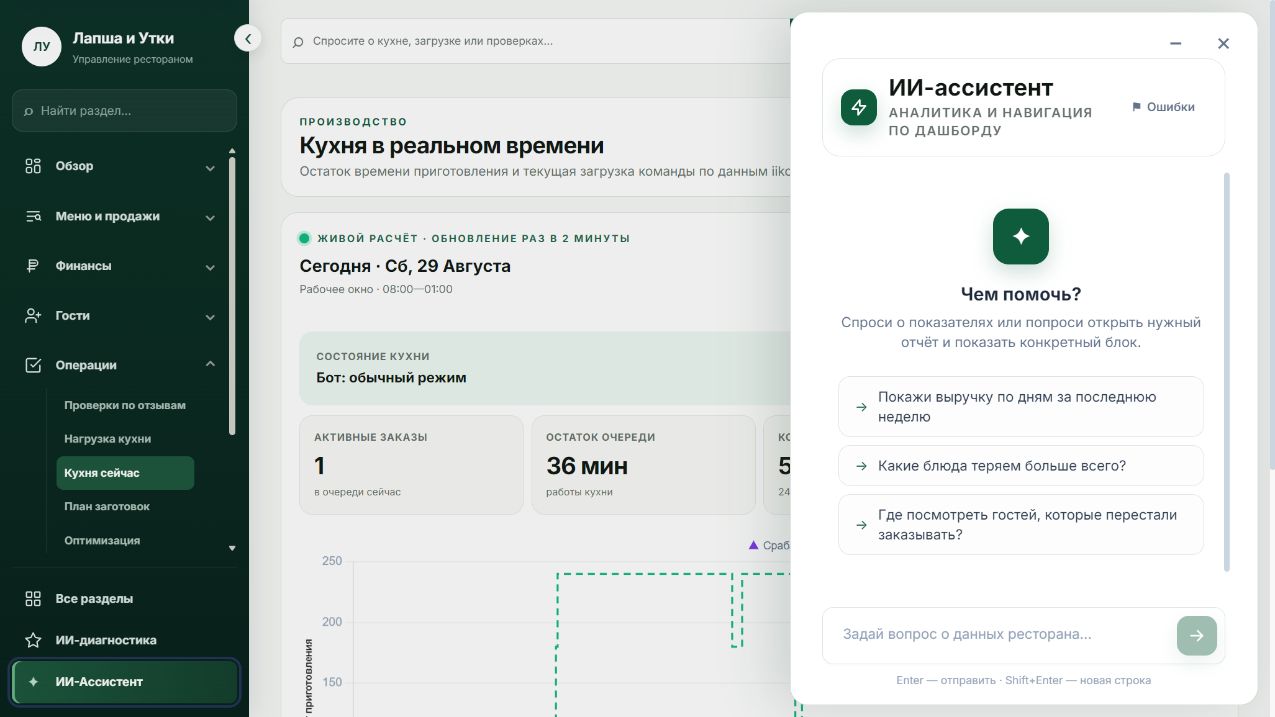This screenshot has width=1275, height=717.
Task: Click the search magnifier in top bar
Action: click(x=298, y=42)
